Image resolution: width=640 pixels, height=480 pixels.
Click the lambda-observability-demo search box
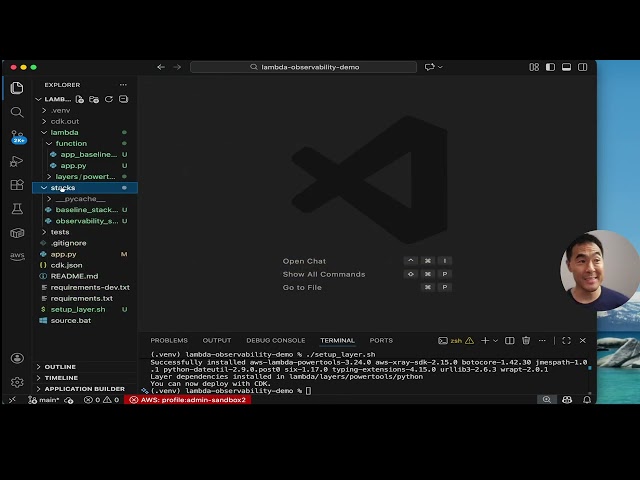[x=303, y=67]
